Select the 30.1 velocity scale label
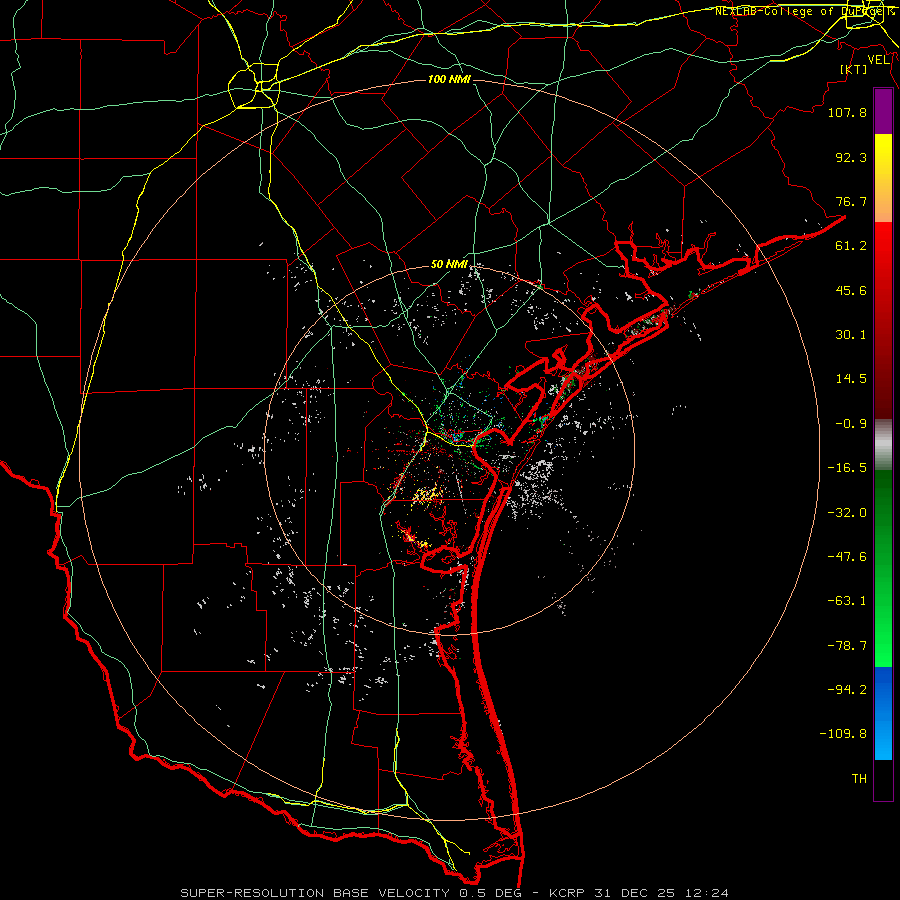 pyautogui.click(x=851, y=335)
